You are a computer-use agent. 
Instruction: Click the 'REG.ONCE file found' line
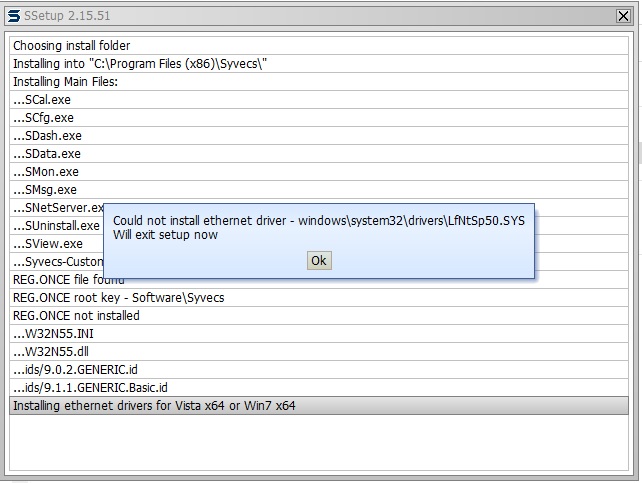click(x=69, y=280)
